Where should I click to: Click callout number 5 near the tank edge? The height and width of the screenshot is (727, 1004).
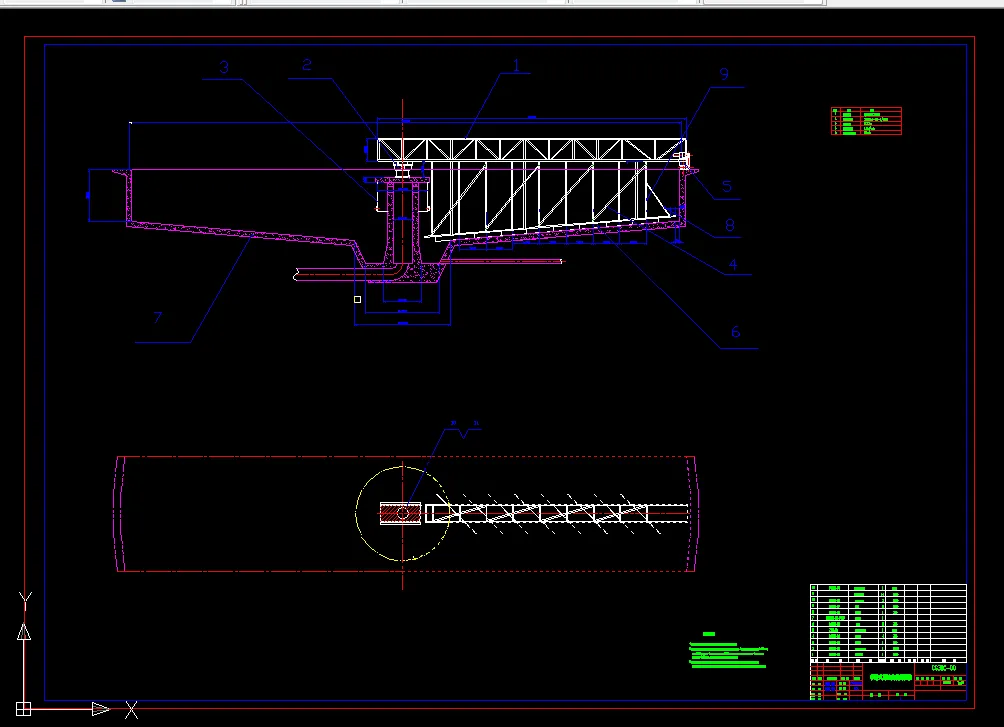coord(727,186)
